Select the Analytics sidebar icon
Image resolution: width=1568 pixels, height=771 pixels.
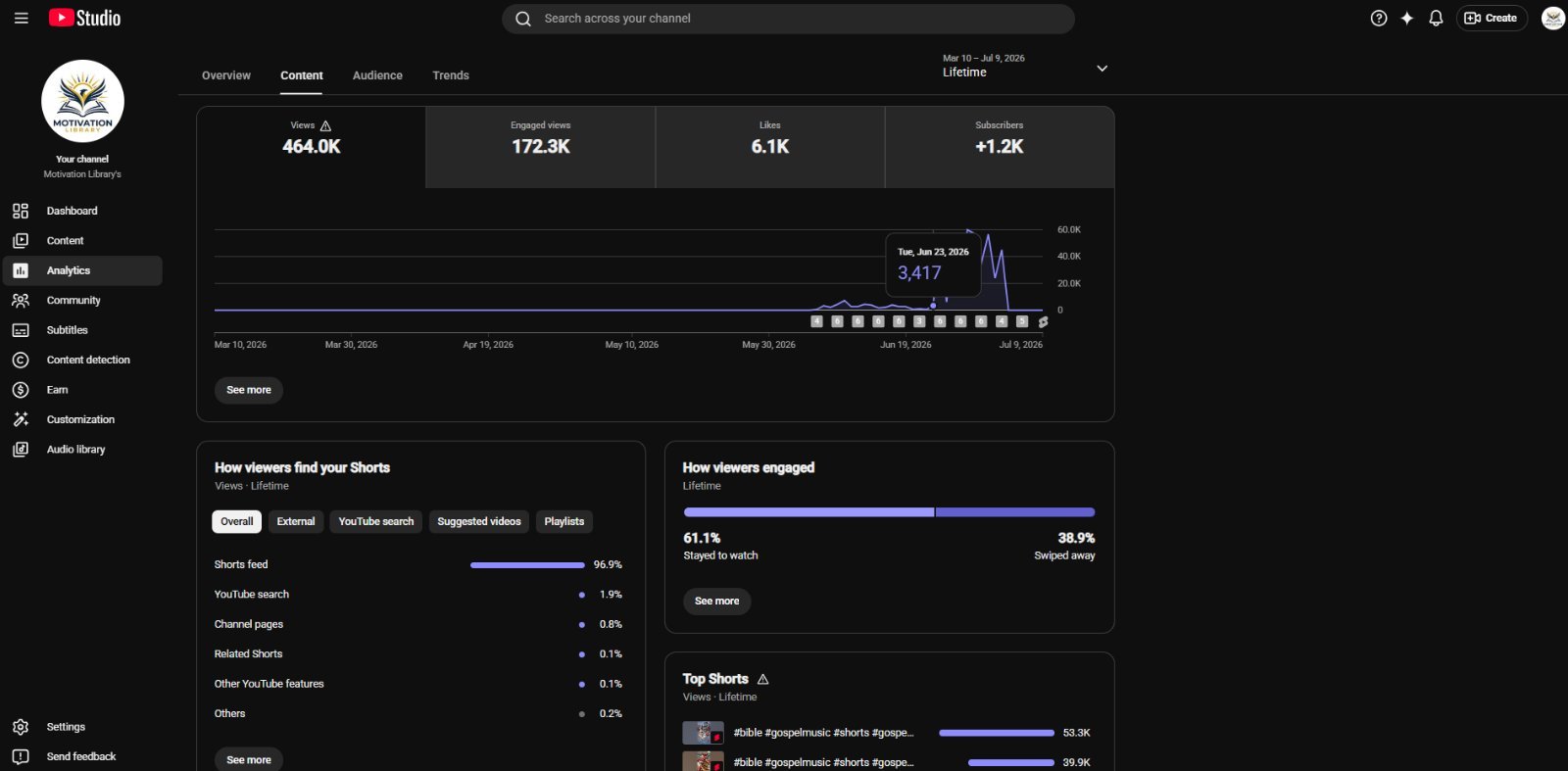pyautogui.click(x=21, y=270)
